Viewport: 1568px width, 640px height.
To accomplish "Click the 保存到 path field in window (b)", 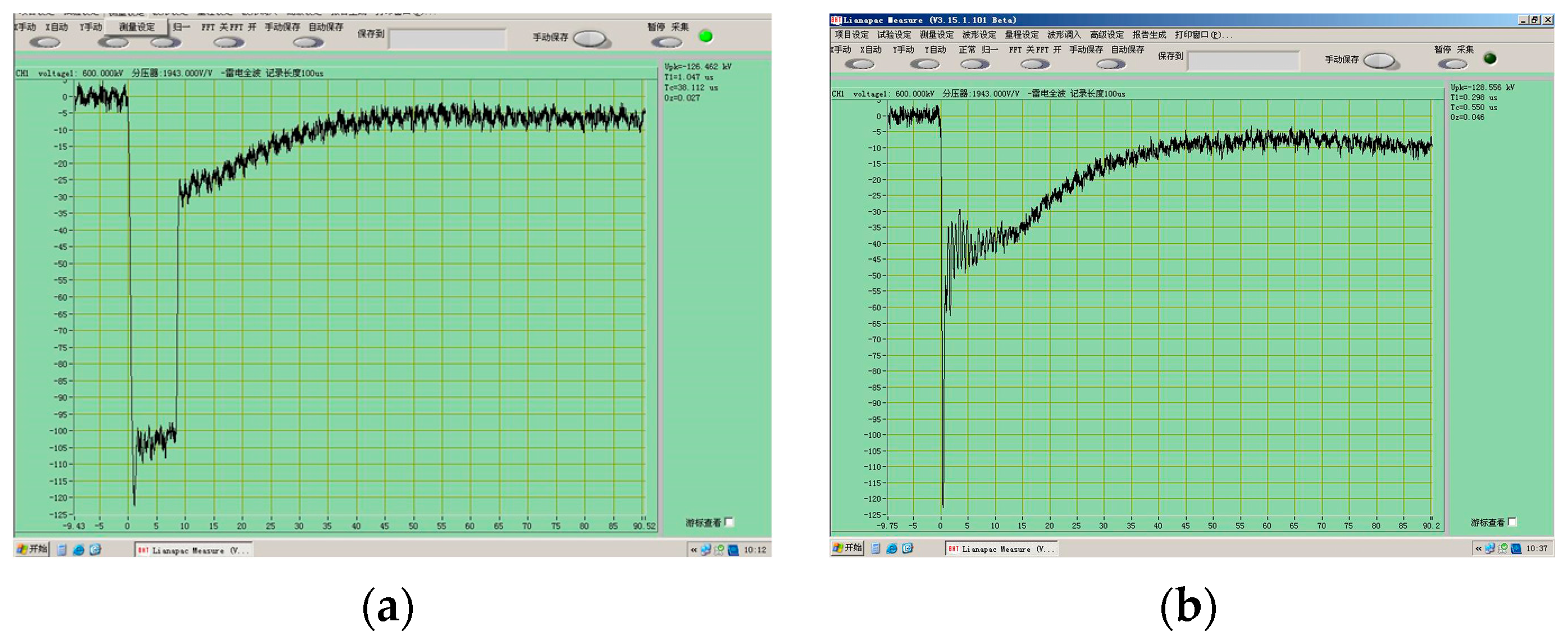I will (x=1243, y=60).
